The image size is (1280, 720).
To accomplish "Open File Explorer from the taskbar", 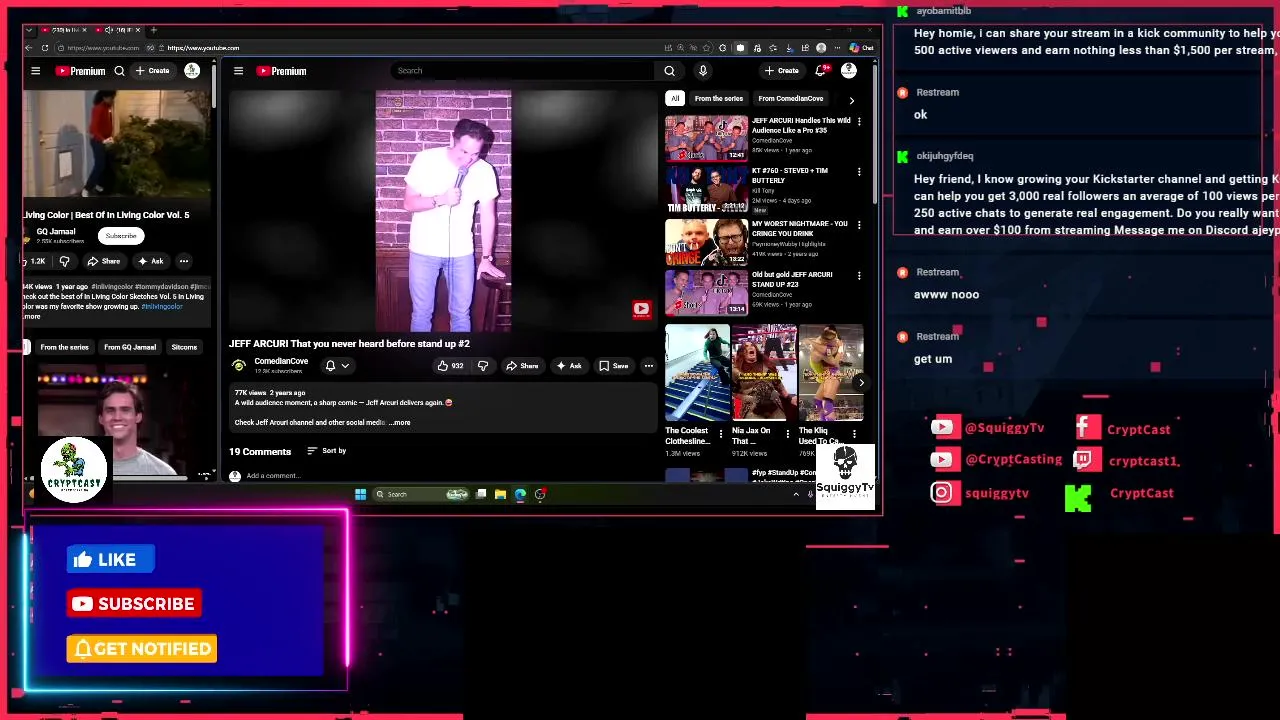I will click(500, 494).
